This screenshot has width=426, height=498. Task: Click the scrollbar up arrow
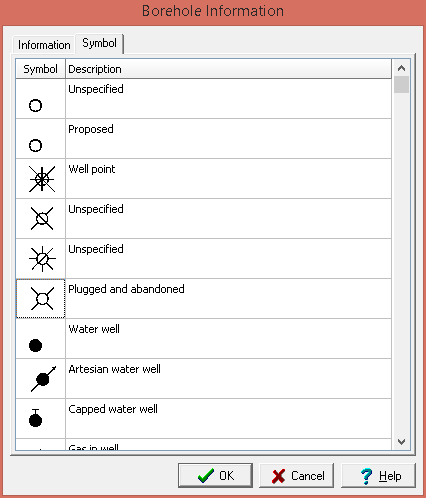click(x=401, y=68)
